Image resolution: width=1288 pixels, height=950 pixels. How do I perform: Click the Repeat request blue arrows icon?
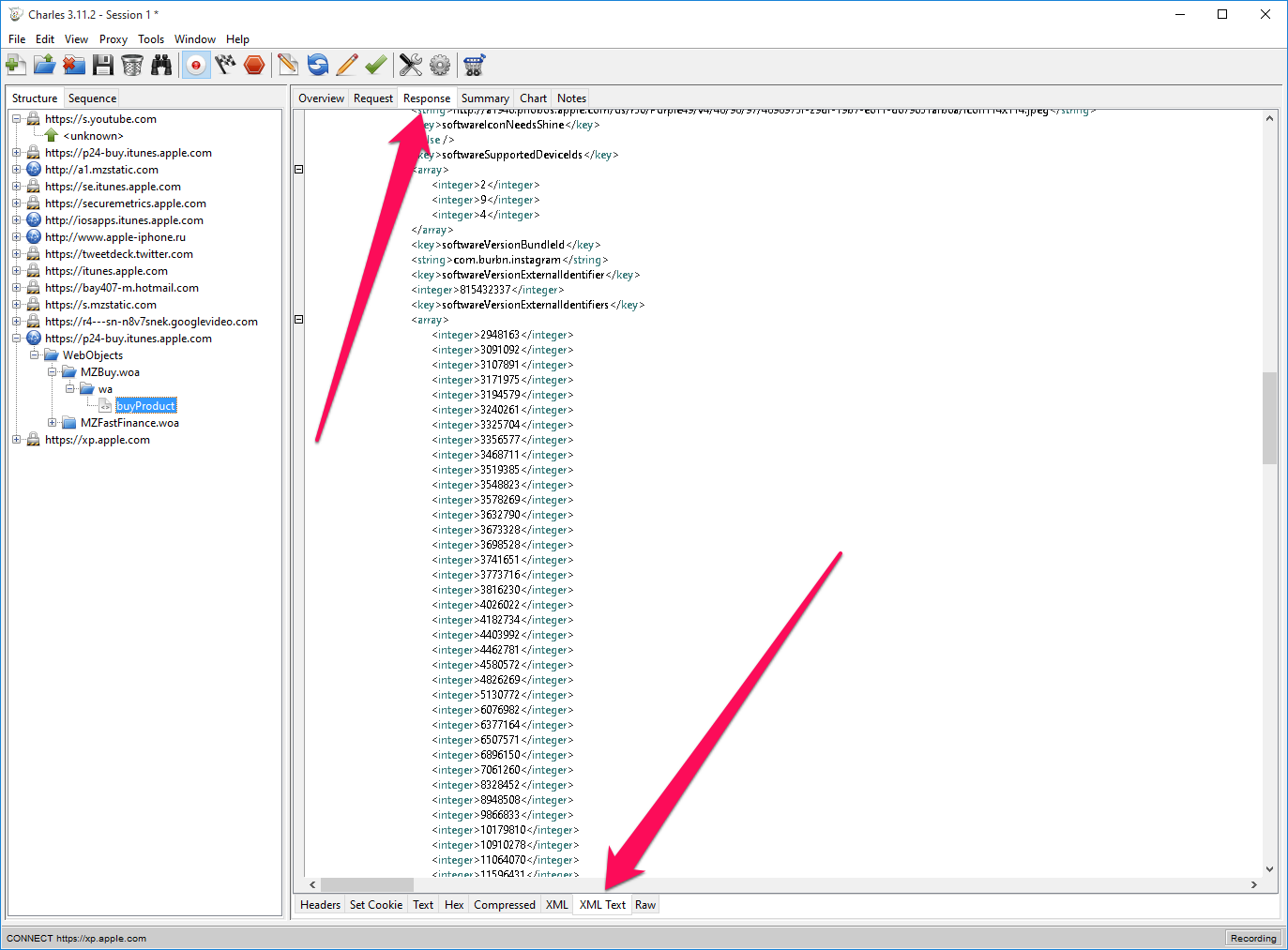pyautogui.click(x=318, y=65)
